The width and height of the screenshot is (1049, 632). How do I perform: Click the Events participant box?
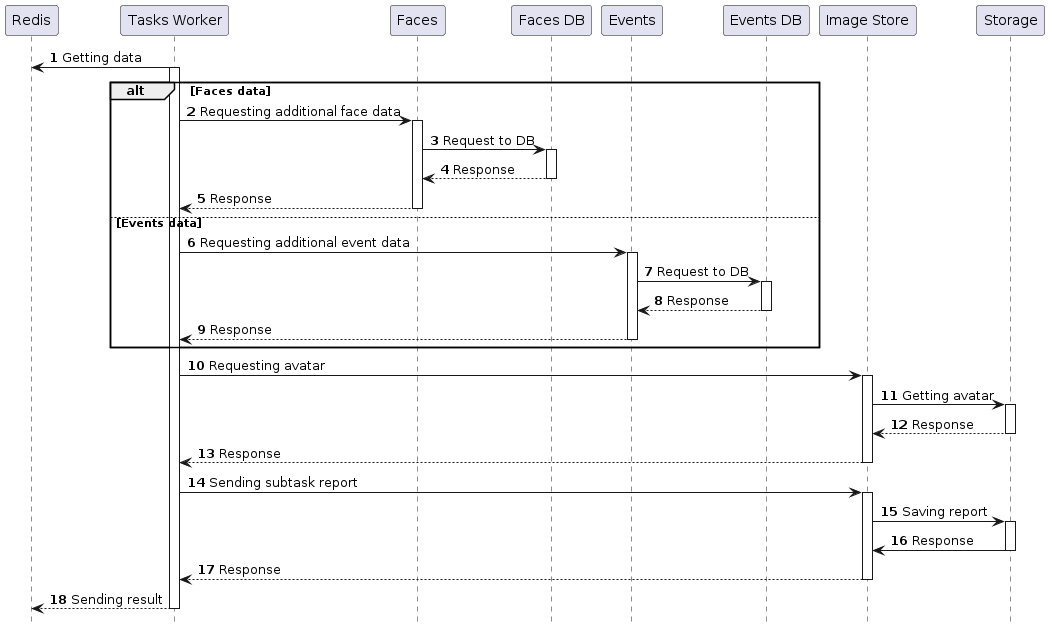pyautogui.click(x=632, y=20)
